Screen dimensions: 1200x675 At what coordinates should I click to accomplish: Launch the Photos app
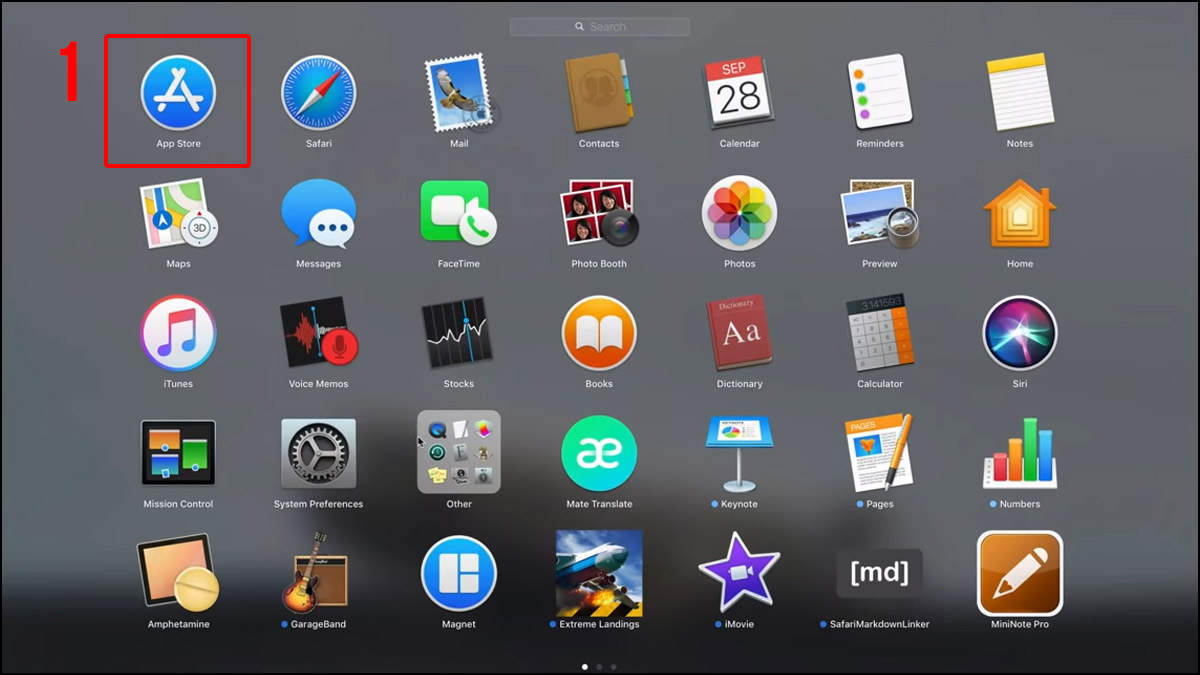[739, 213]
